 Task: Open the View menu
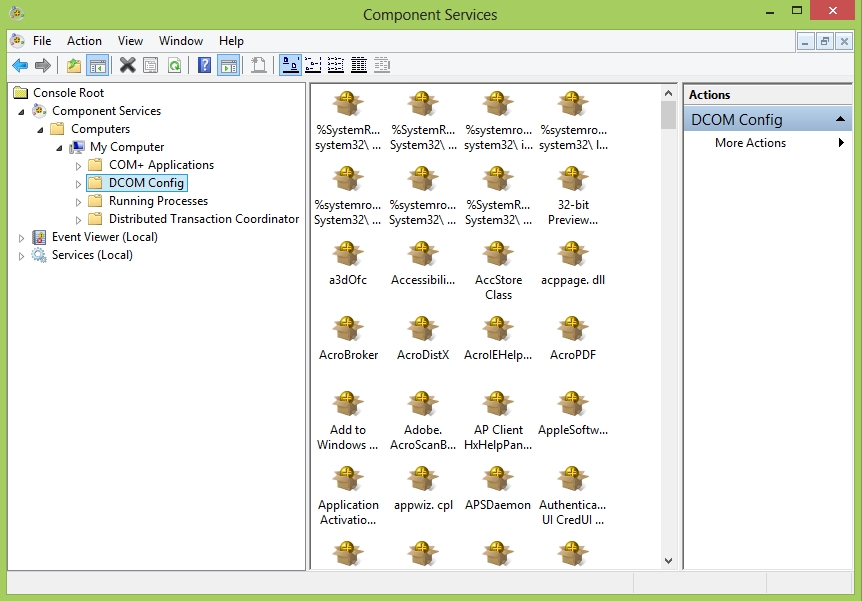click(130, 41)
